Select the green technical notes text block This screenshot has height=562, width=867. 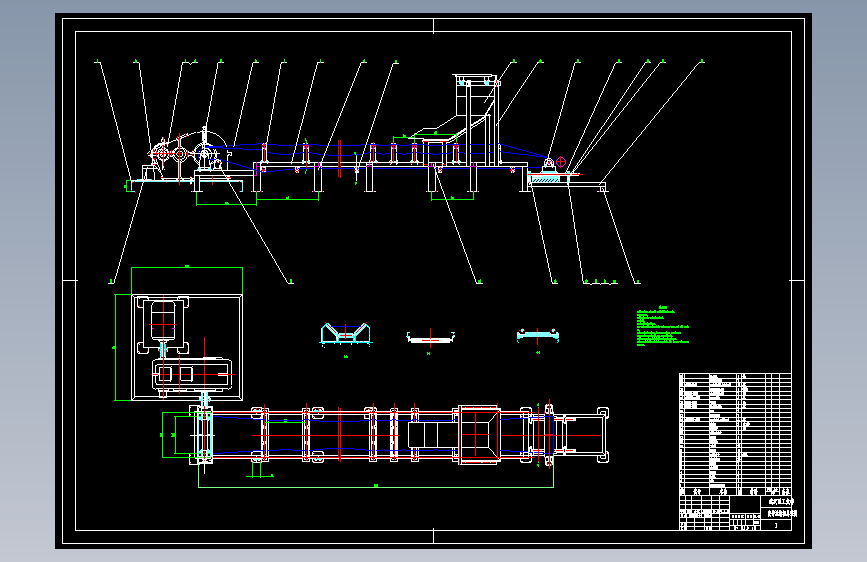(x=662, y=326)
